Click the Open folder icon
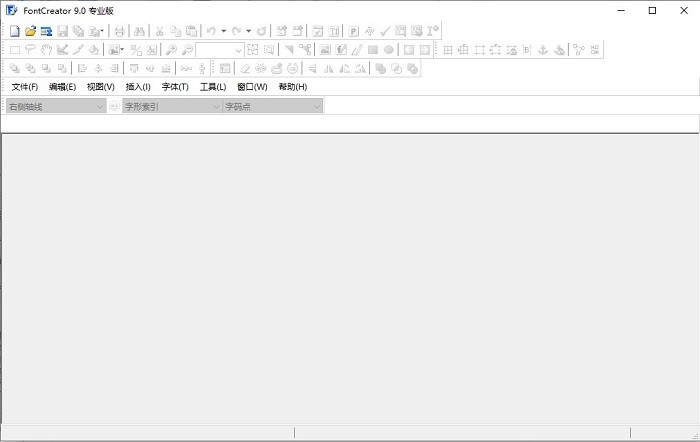 click(30, 31)
